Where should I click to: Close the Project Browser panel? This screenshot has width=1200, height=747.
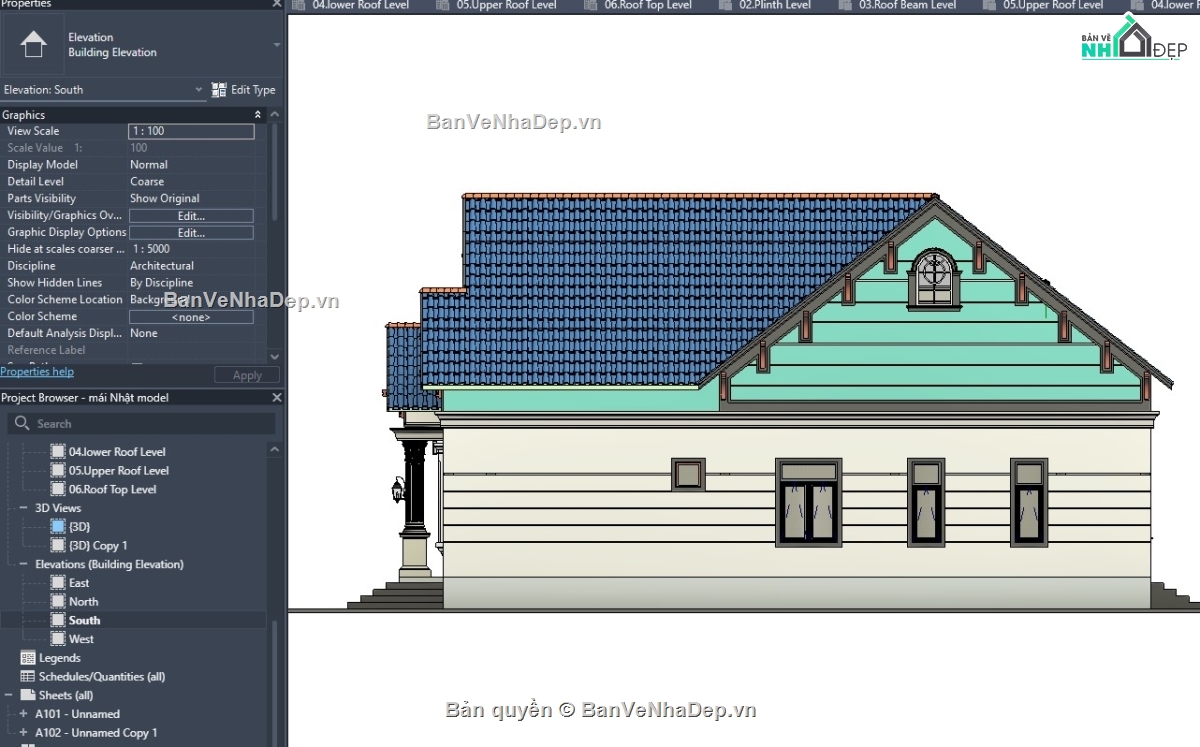point(277,398)
